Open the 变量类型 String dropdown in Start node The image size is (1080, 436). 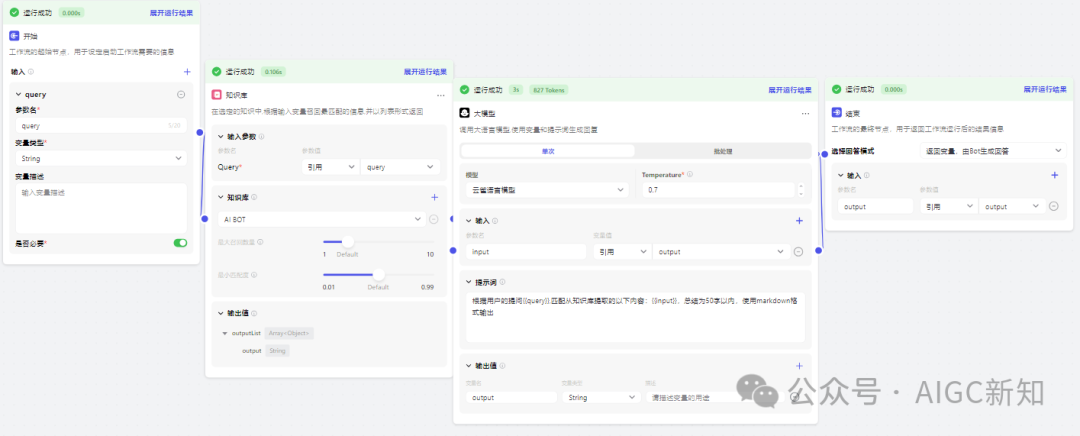pyautogui.click(x=101, y=158)
